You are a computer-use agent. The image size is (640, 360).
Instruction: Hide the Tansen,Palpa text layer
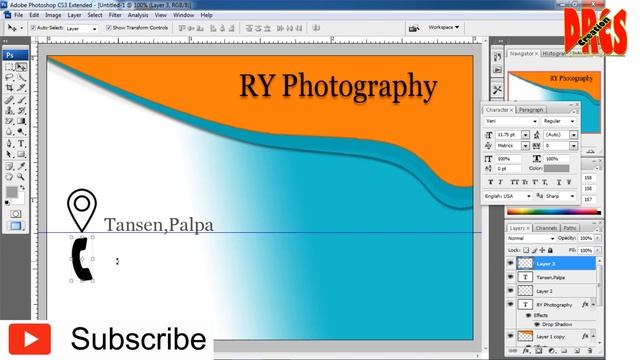(x=510, y=277)
